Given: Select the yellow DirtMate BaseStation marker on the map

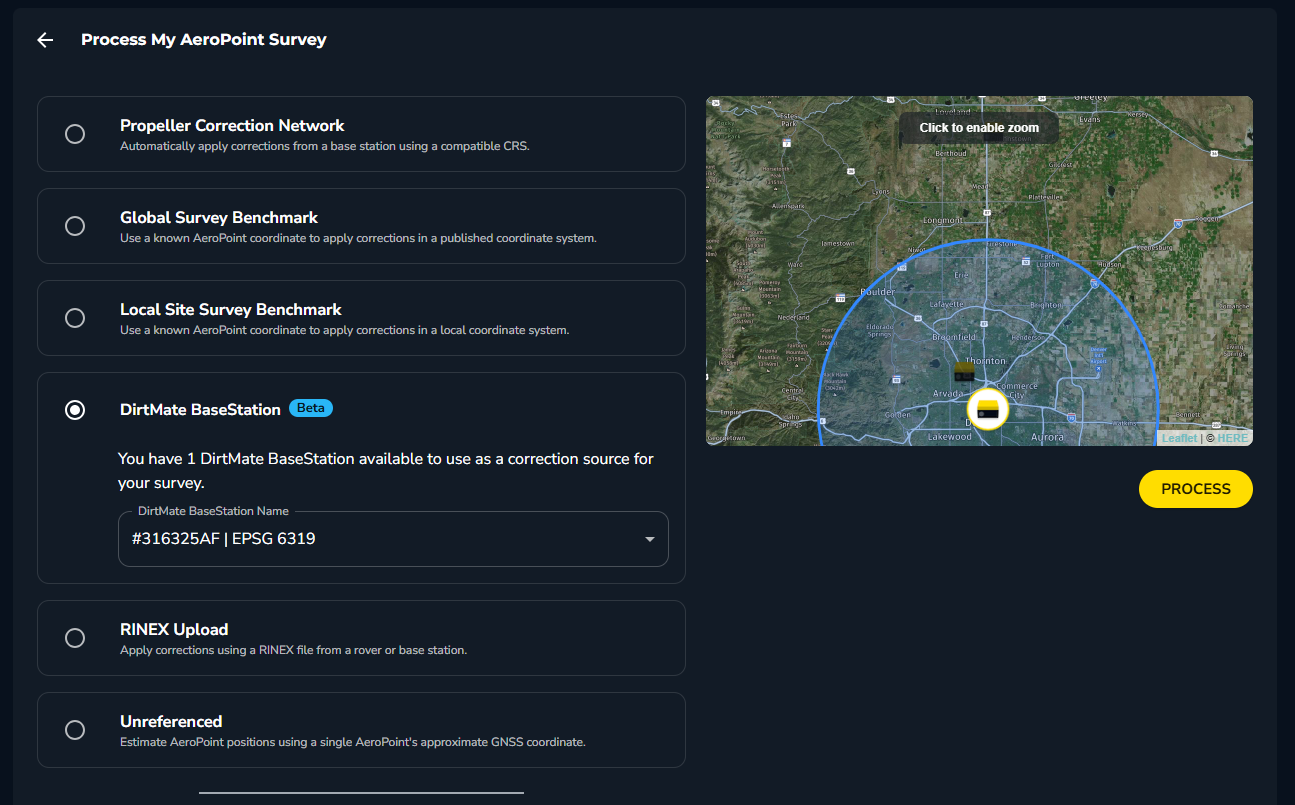Looking at the screenshot, I should pos(987,410).
